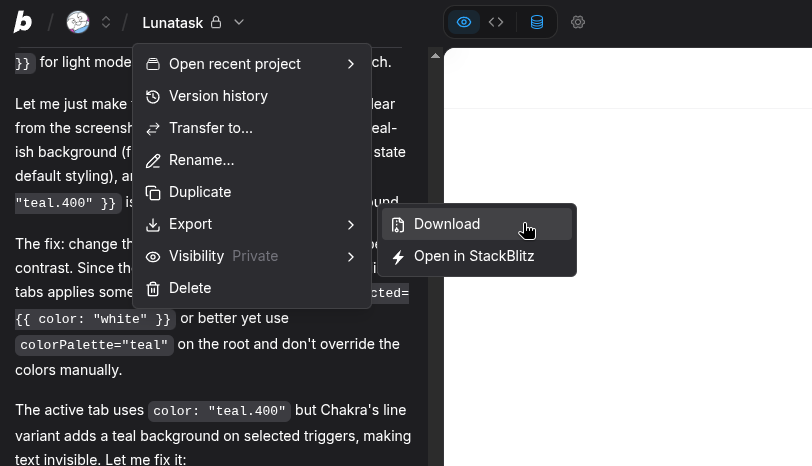Click the Export download-arrow icon
The height and width of the screenshot is (466, 812).
[153, 225]
